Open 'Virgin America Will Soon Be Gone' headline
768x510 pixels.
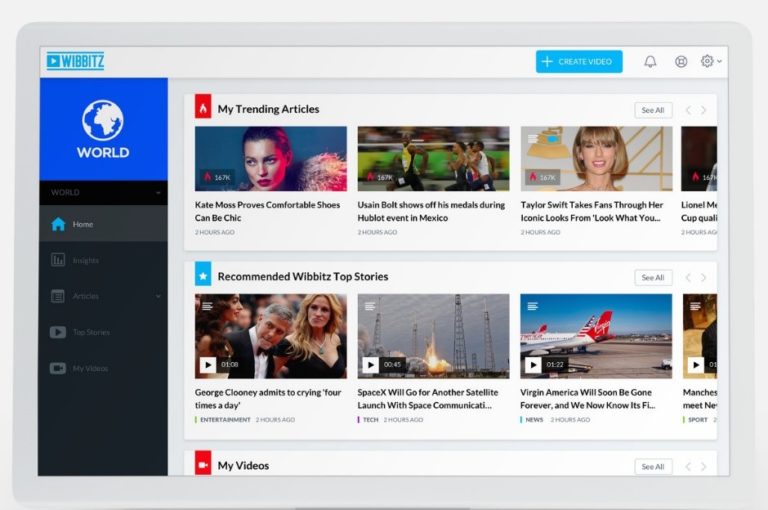coord(588,399)
